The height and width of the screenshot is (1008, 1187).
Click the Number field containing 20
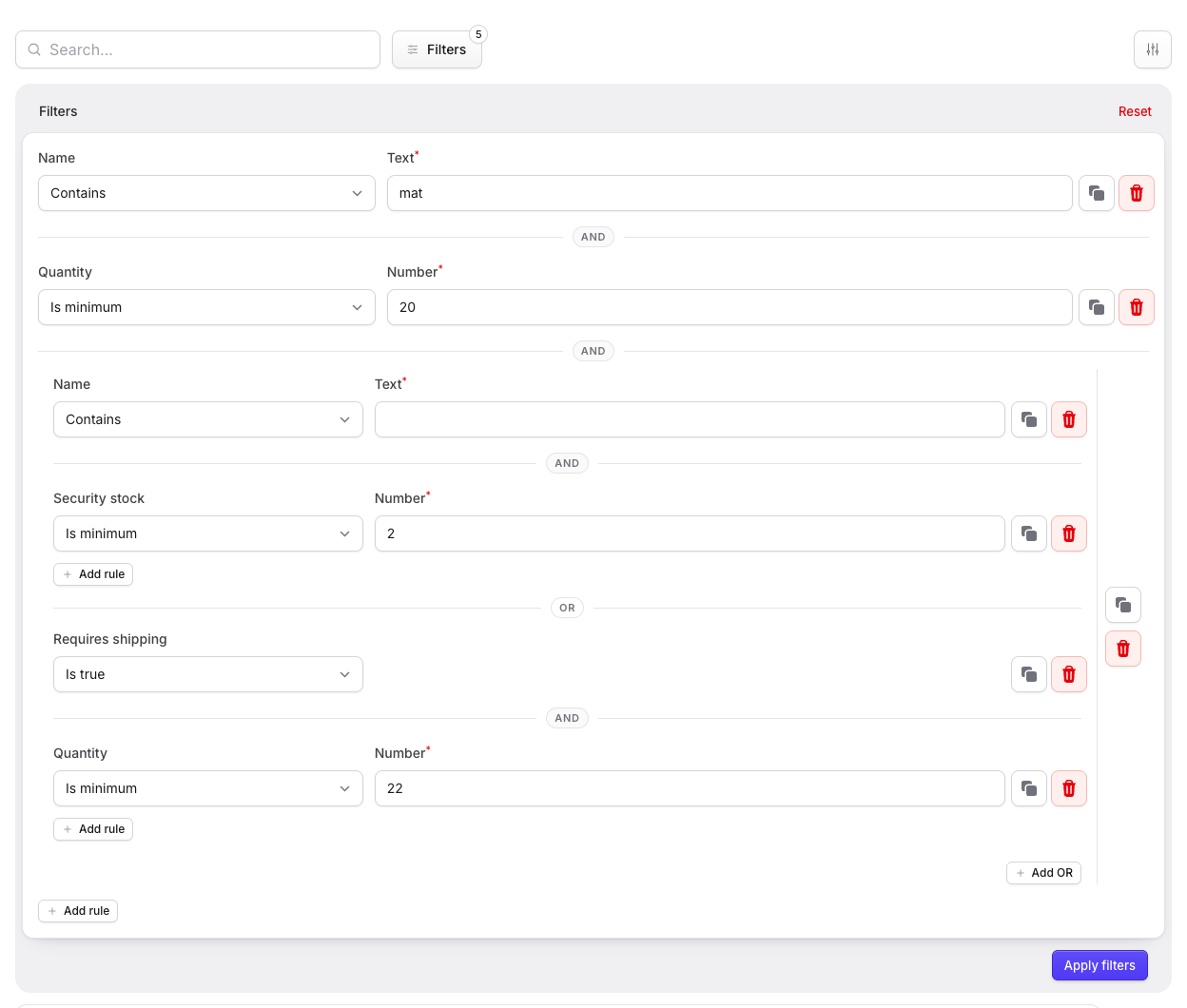730,307
